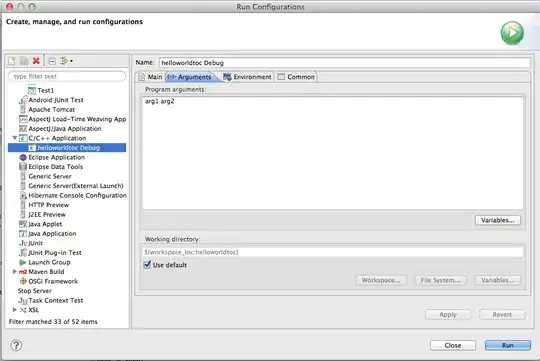540x361 pixels.
Task: Focus the Name text field
Action: pos(344,63)
